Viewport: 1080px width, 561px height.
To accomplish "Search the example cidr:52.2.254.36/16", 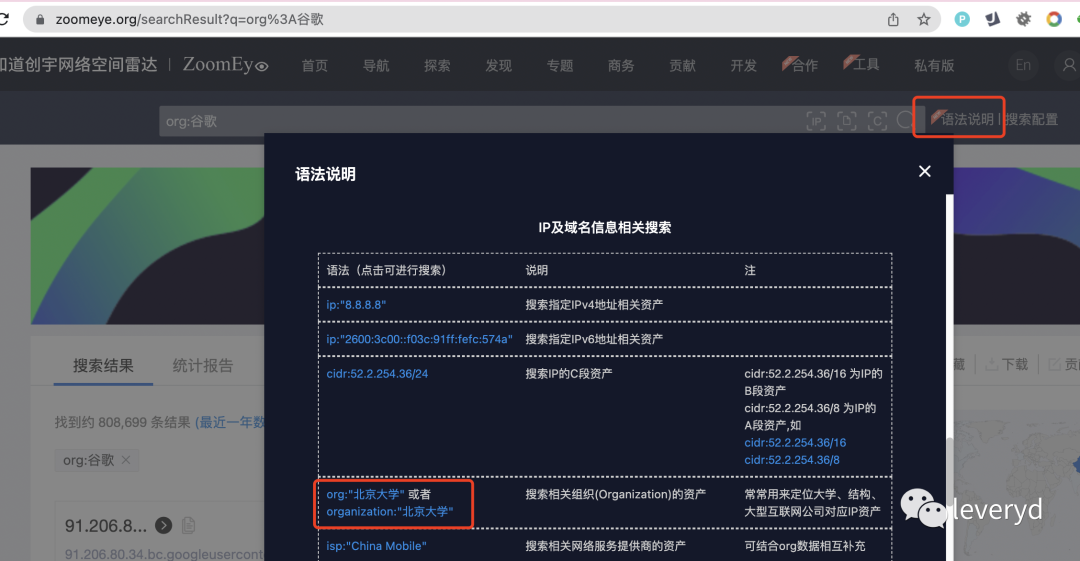I will pos(795,442).
